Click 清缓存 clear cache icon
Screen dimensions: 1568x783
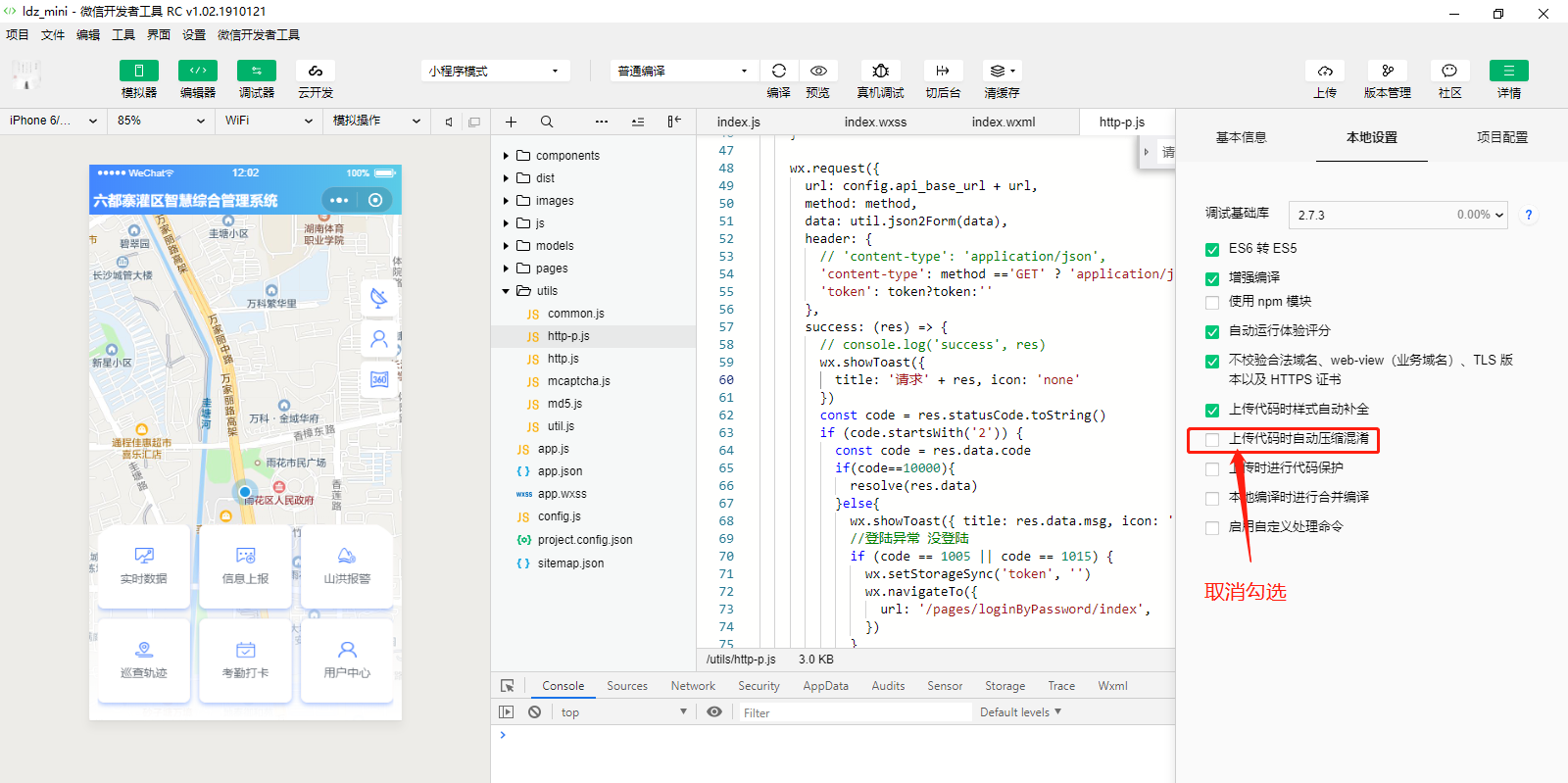[1003, 71]
